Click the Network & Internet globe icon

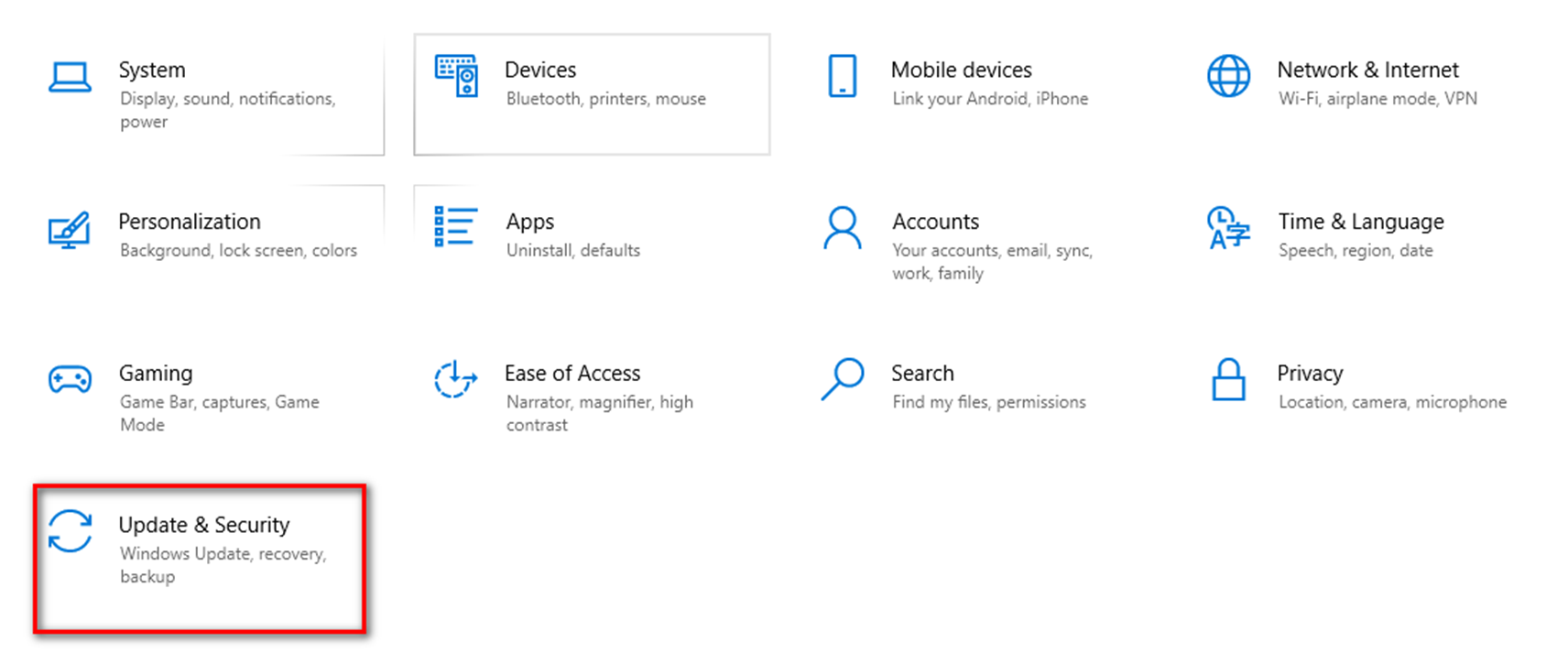pos(1228,76)
